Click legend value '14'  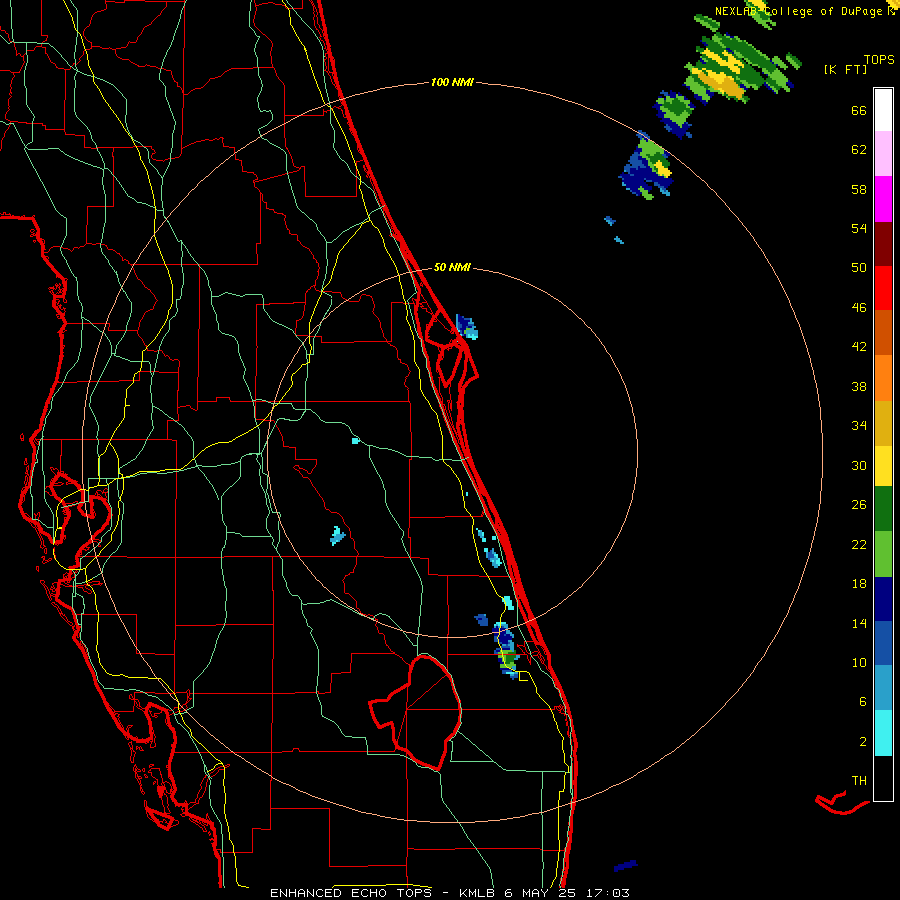point(859,623)
